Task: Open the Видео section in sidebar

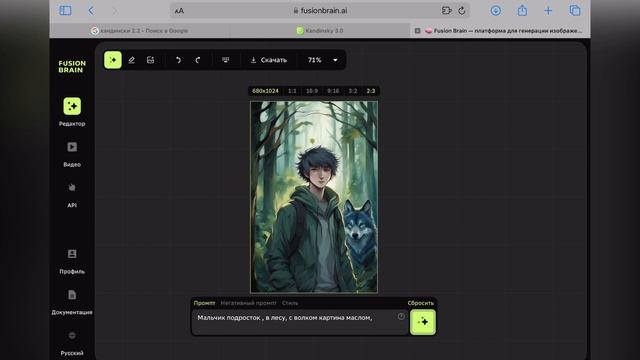Action: pyautogui.click(x=72, y=154)
